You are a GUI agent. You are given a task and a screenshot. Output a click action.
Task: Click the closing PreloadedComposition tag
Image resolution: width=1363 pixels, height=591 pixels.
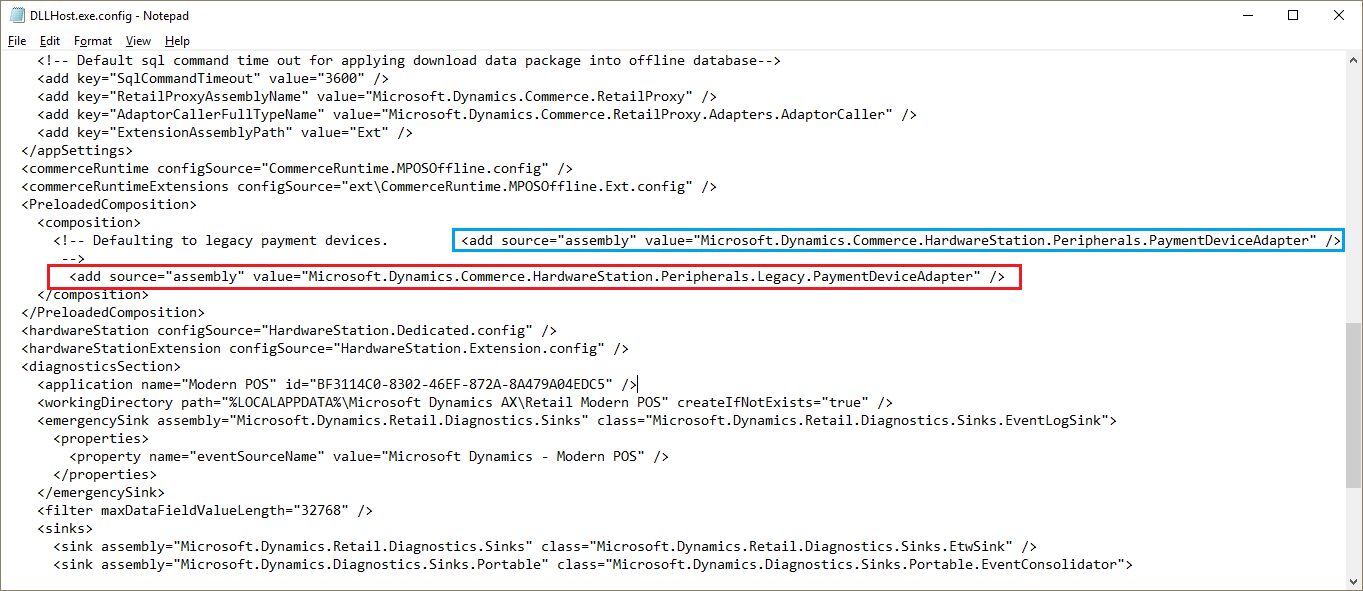[x=113, y=312]
